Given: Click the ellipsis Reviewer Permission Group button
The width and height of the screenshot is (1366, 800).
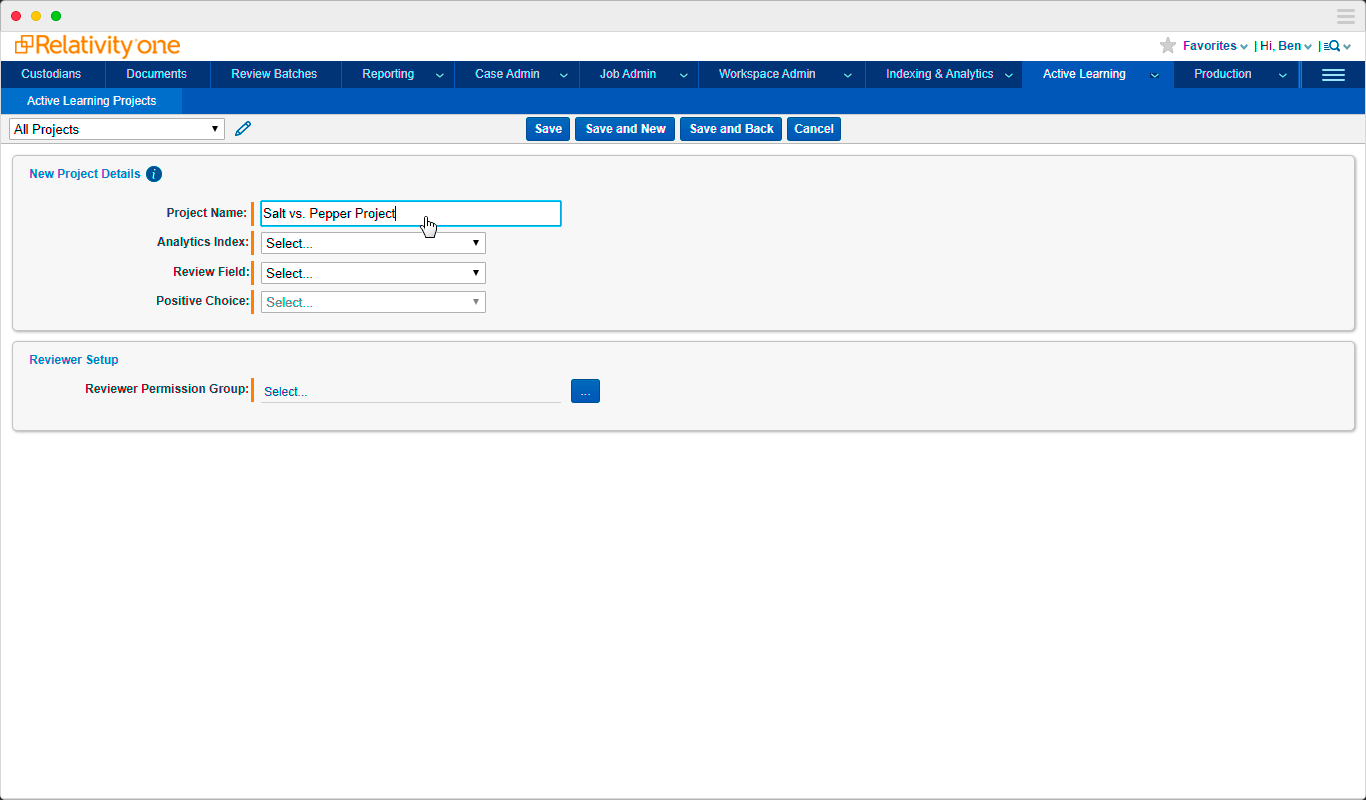Looking at the screenshot, I should [x=585, y=391].
